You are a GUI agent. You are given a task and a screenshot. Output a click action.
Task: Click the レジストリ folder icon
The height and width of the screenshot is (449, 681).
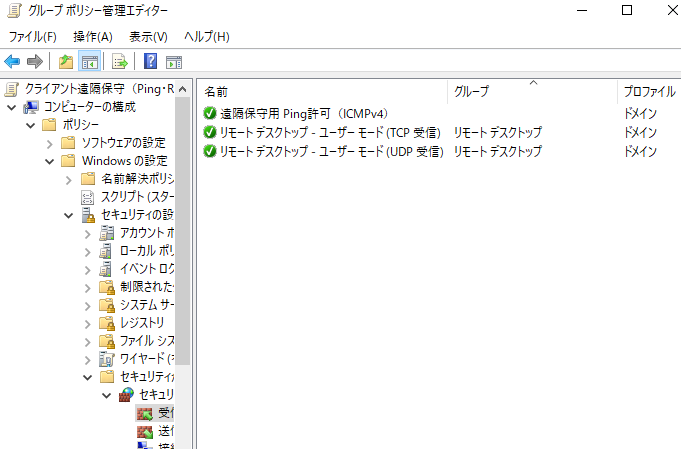tap(107, 323)
